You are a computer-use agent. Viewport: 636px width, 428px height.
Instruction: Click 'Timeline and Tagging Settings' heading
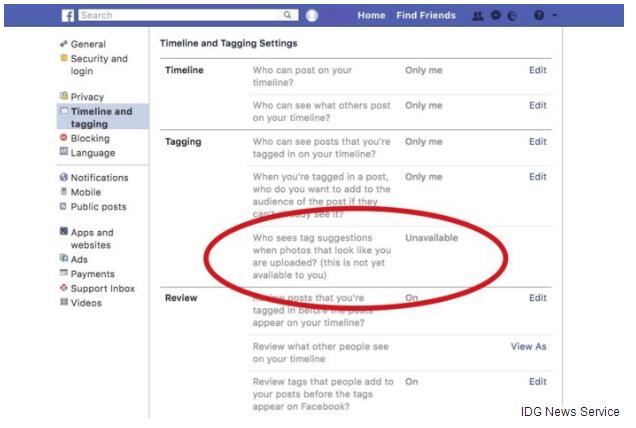point(228,43)
